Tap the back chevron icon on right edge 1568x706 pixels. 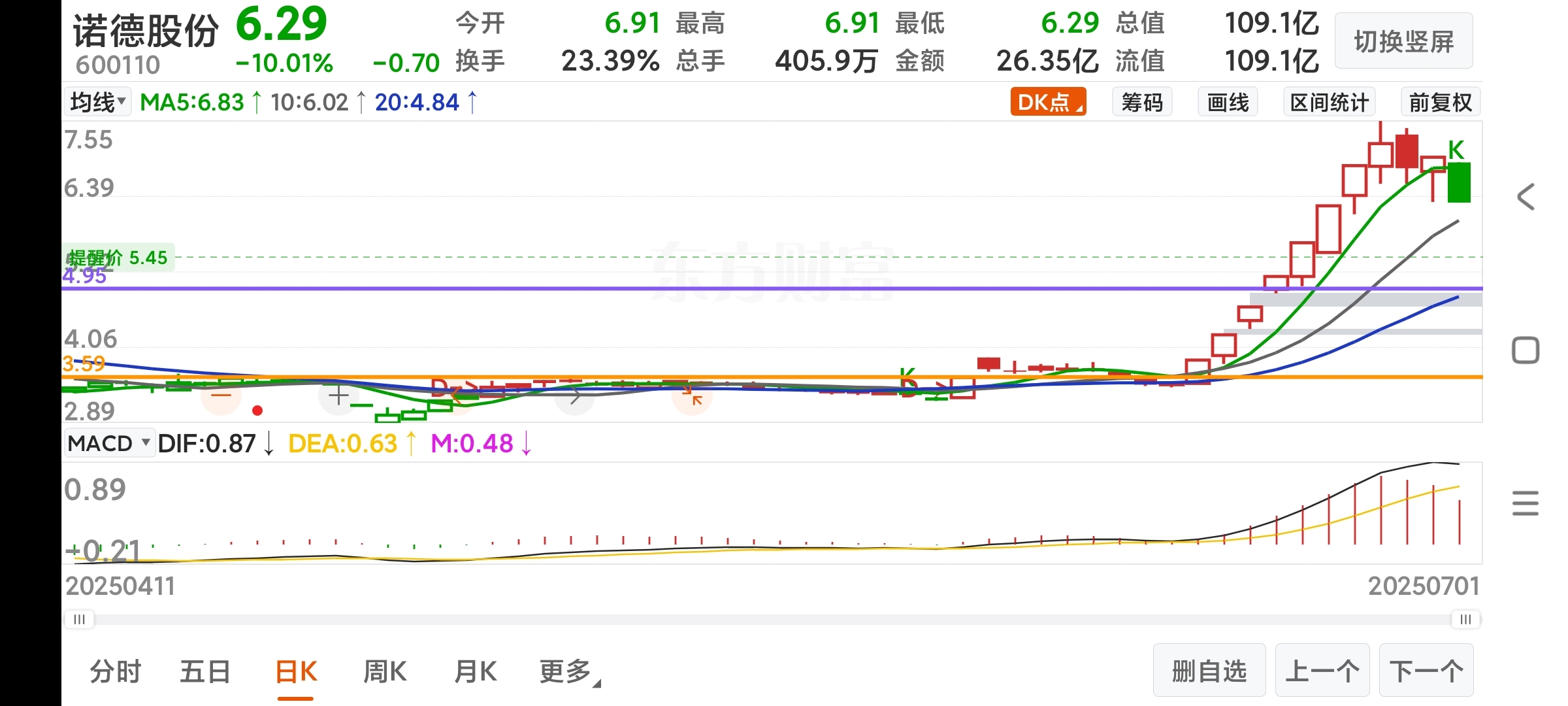click(x=1526, y=197)
